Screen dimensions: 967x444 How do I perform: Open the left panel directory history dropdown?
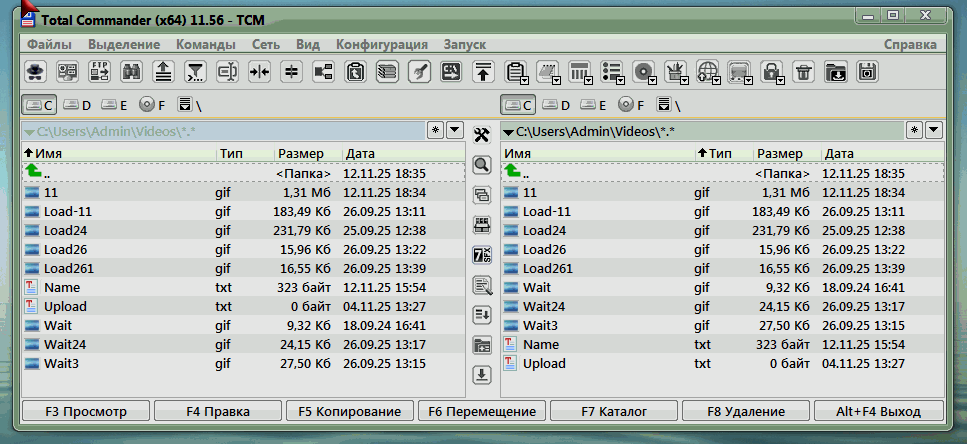(x=454, y=130)
